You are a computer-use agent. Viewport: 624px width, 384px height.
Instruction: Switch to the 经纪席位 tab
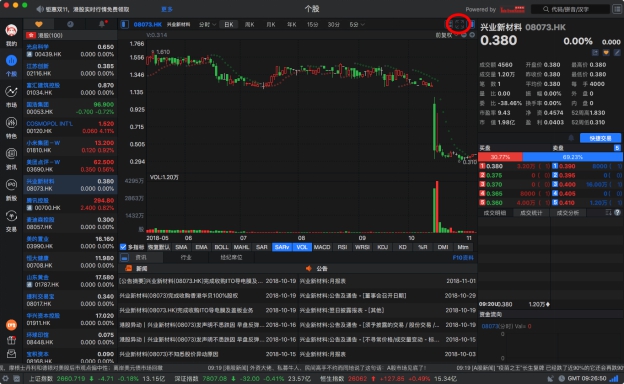coord(231,258)
